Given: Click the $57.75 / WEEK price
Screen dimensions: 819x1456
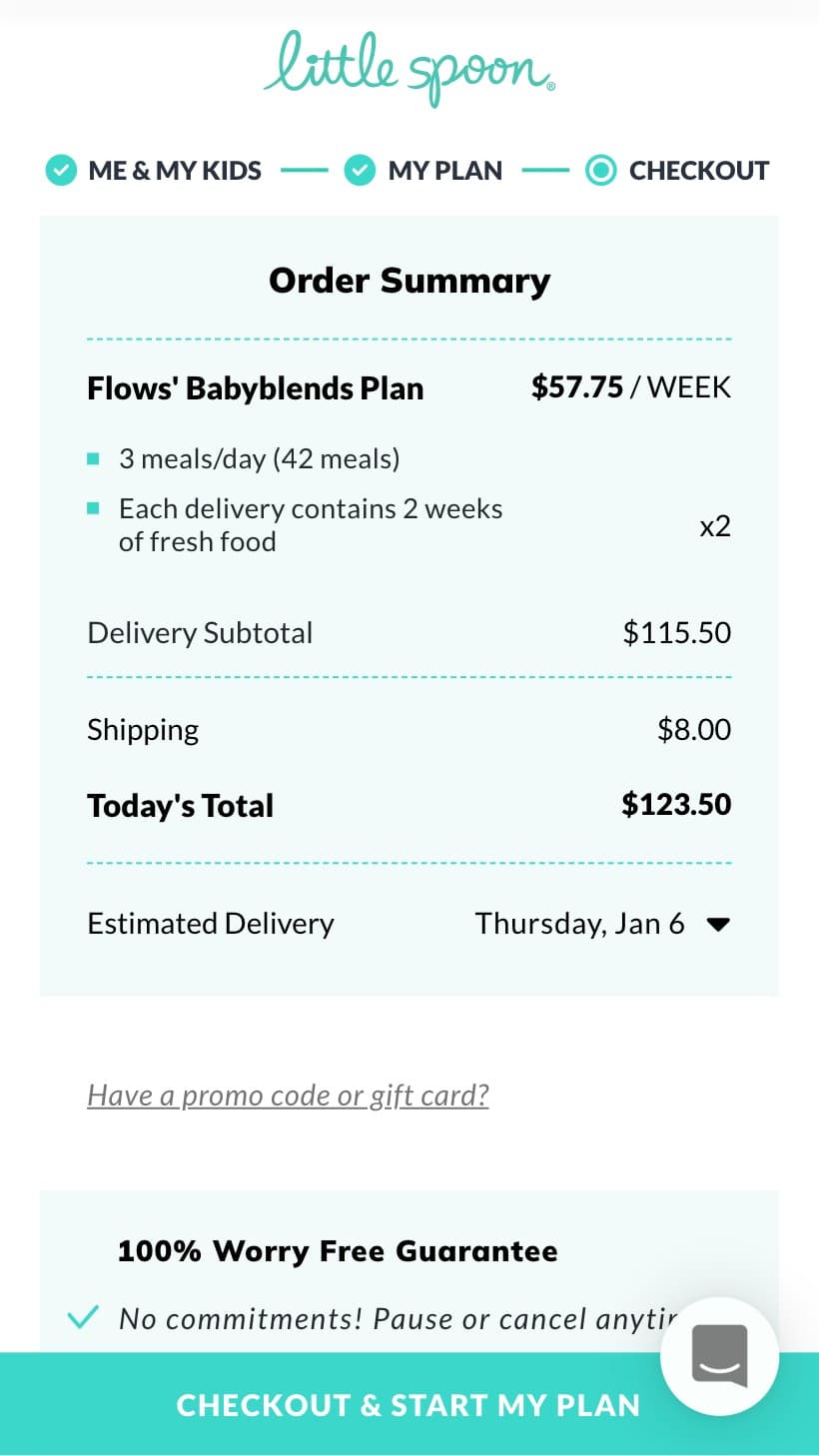Looking at the screenshot, I should pos(631,387).
